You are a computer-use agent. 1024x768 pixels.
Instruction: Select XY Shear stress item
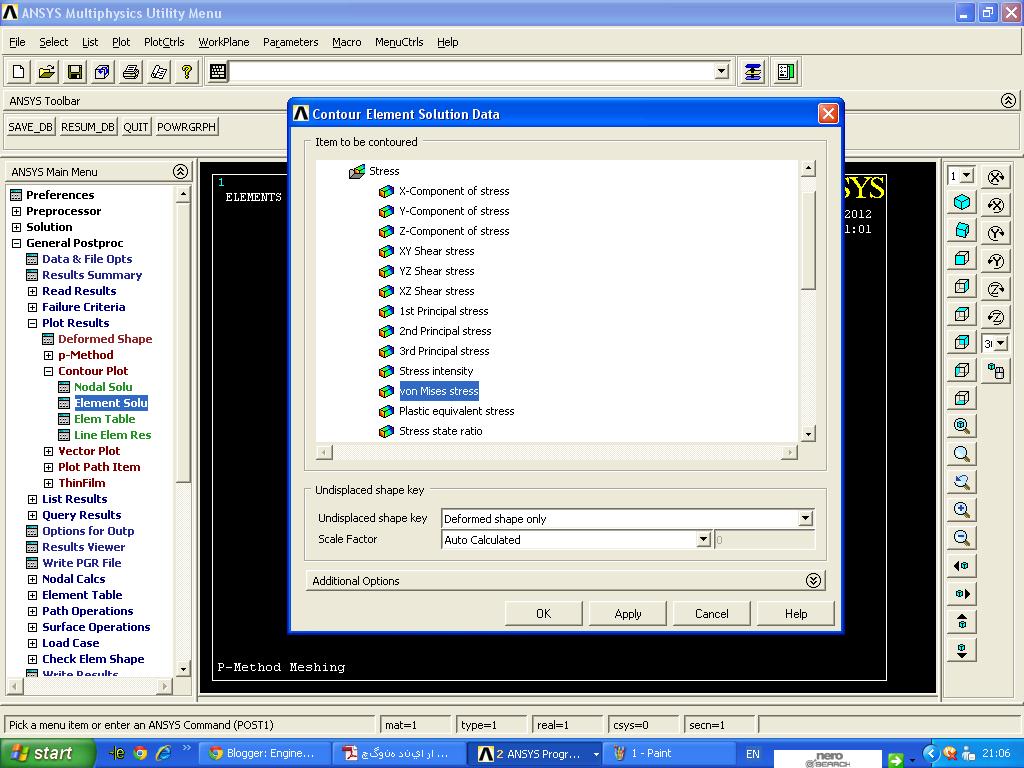436,251
